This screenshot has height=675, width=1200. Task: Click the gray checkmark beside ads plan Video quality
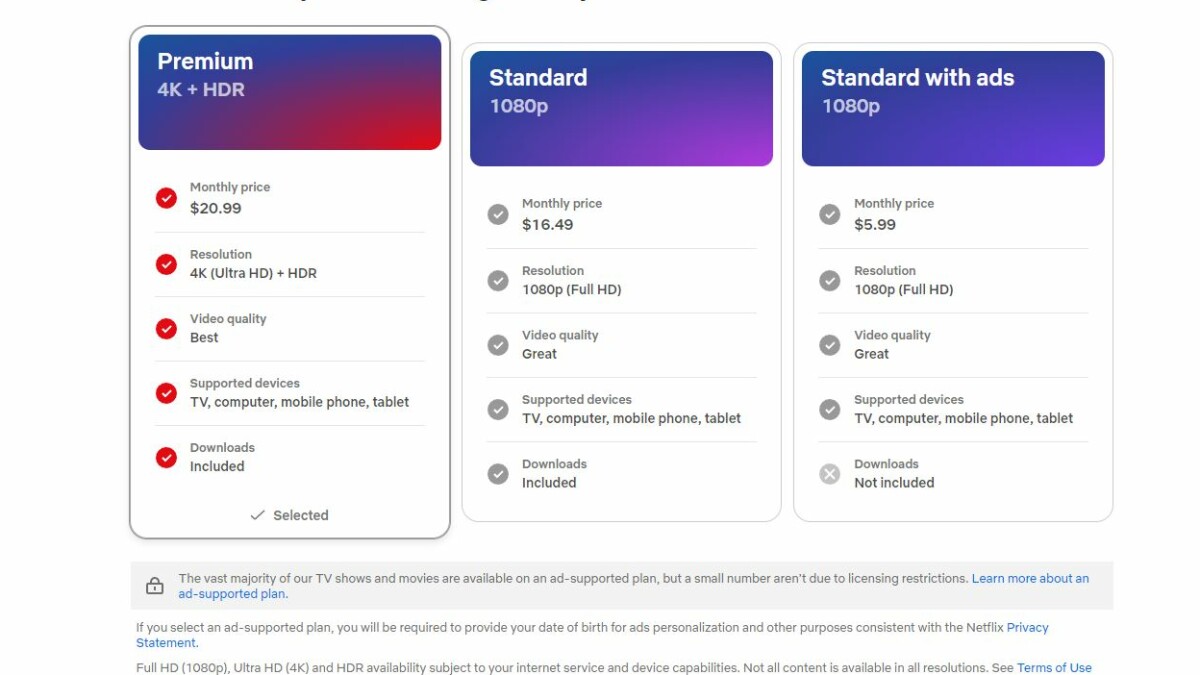[x=830, y=345]
